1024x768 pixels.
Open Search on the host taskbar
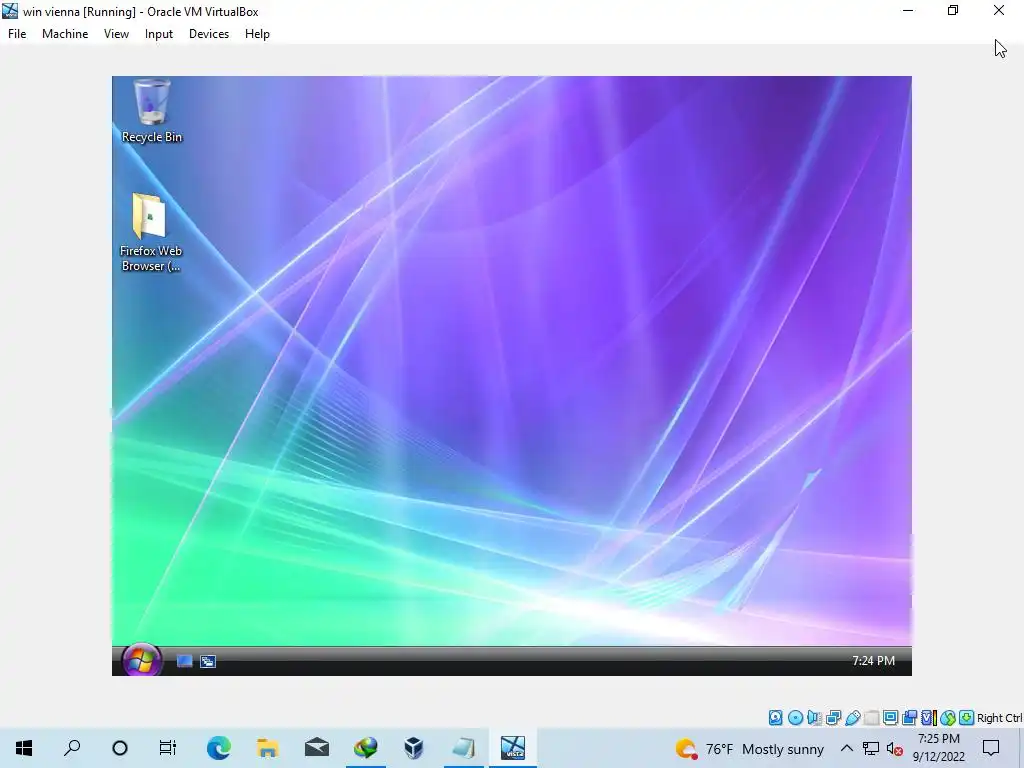point(72,748)
